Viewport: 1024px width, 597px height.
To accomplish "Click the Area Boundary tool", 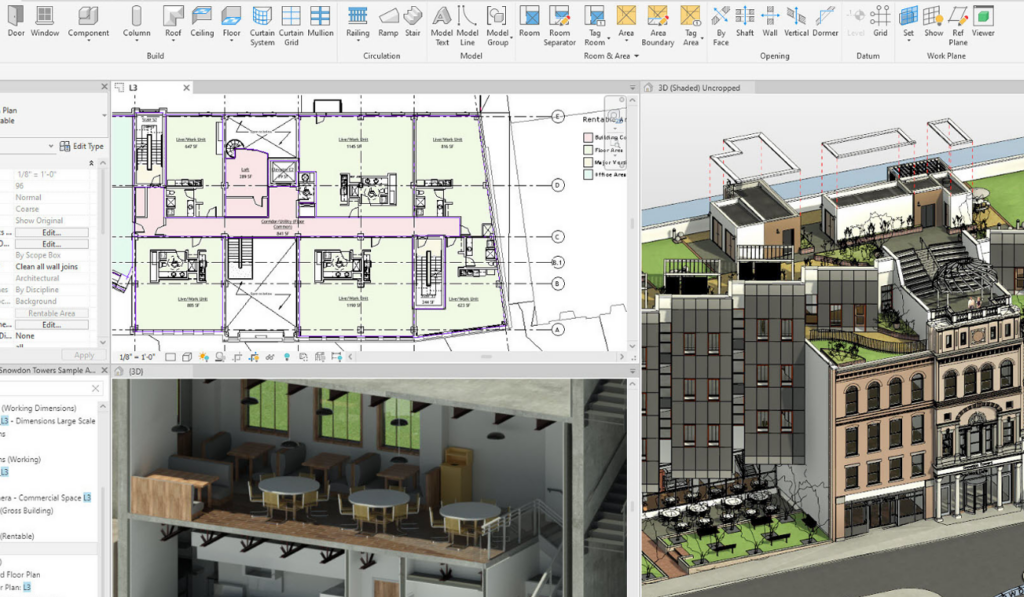I will pyautogui.click(x=658, y=25).
